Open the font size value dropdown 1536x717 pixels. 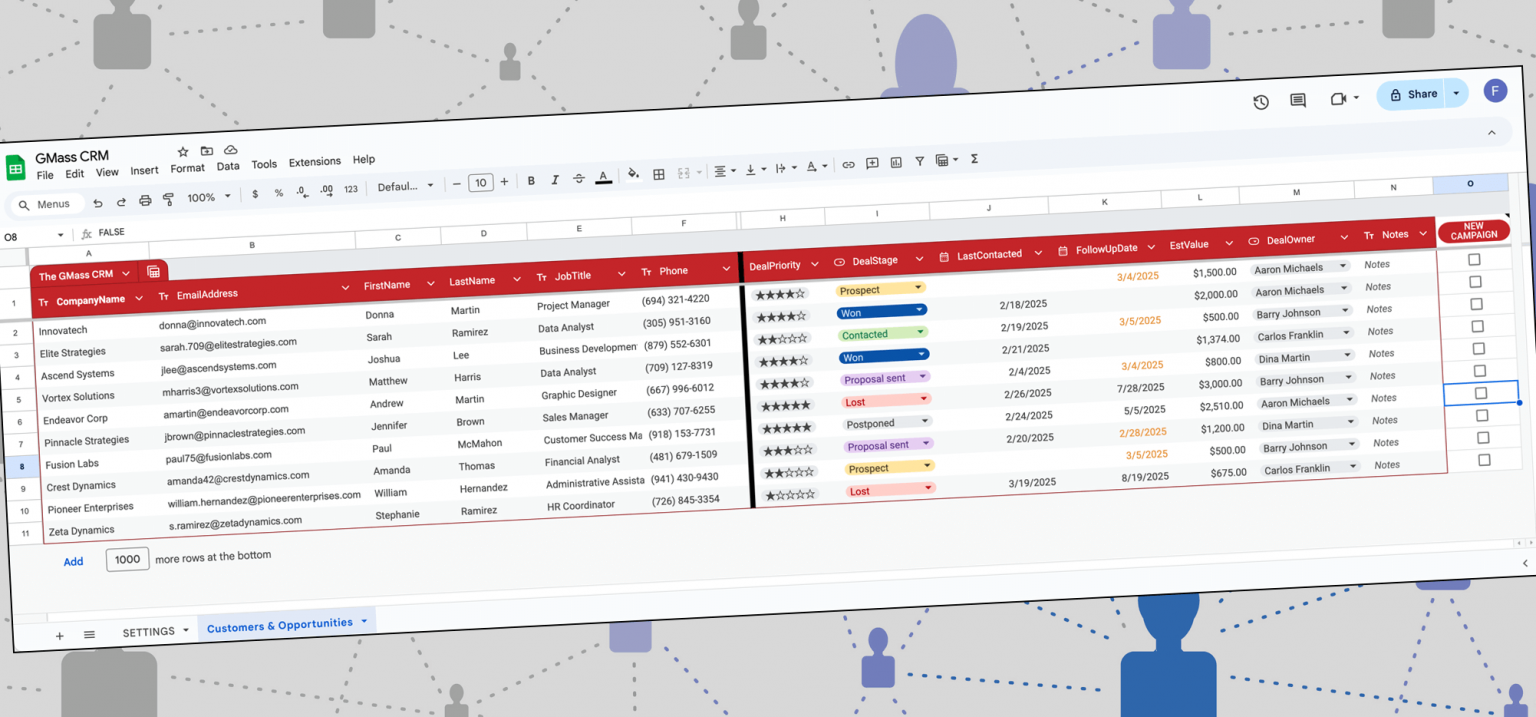point(480,183)
